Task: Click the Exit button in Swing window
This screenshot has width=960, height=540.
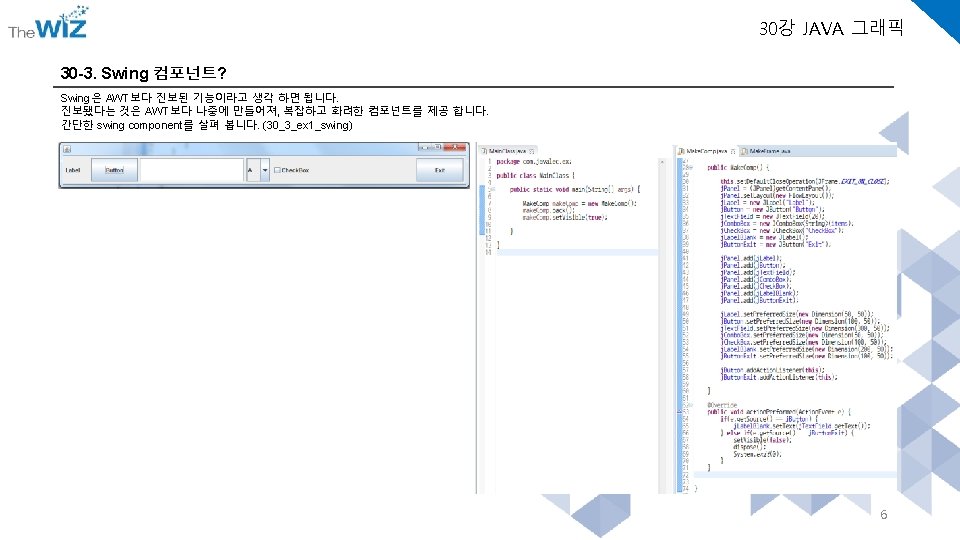Action: click(440, 170)
